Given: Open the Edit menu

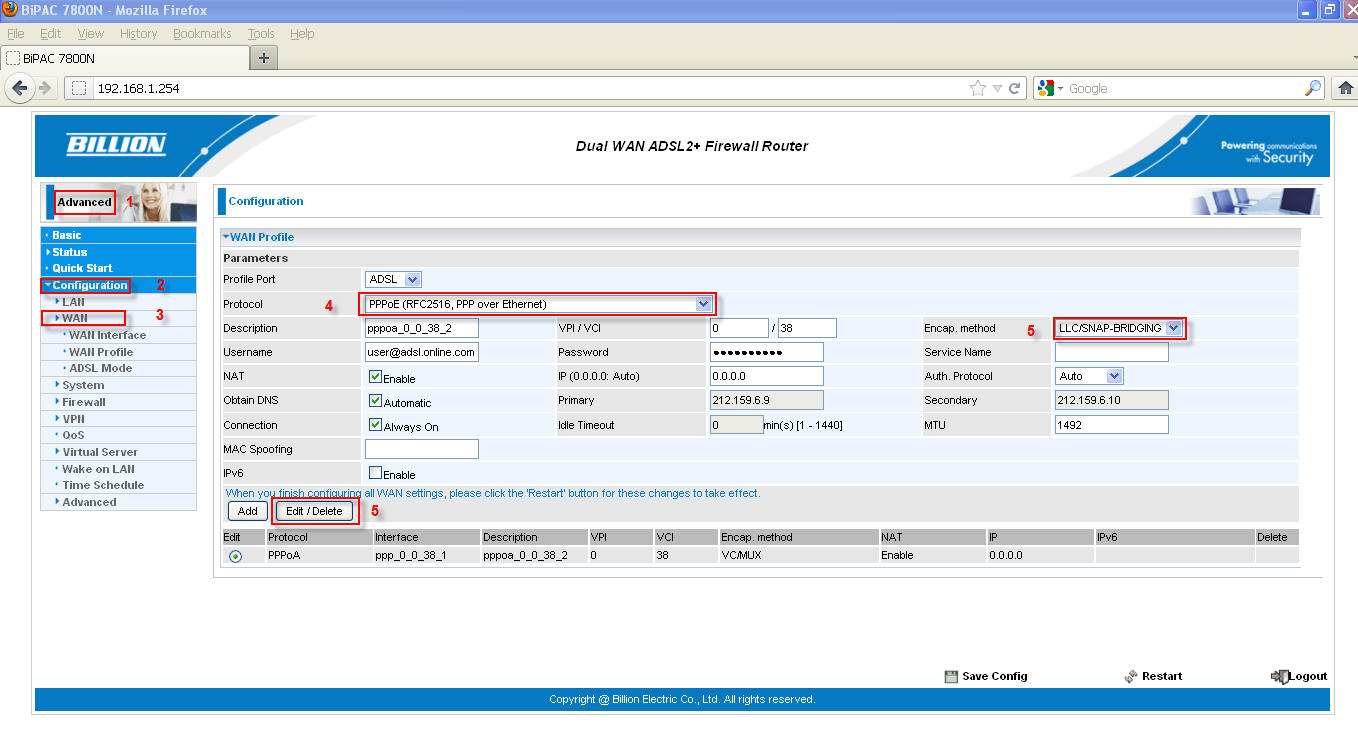Looking at the screenshot, I should point(50,33).
